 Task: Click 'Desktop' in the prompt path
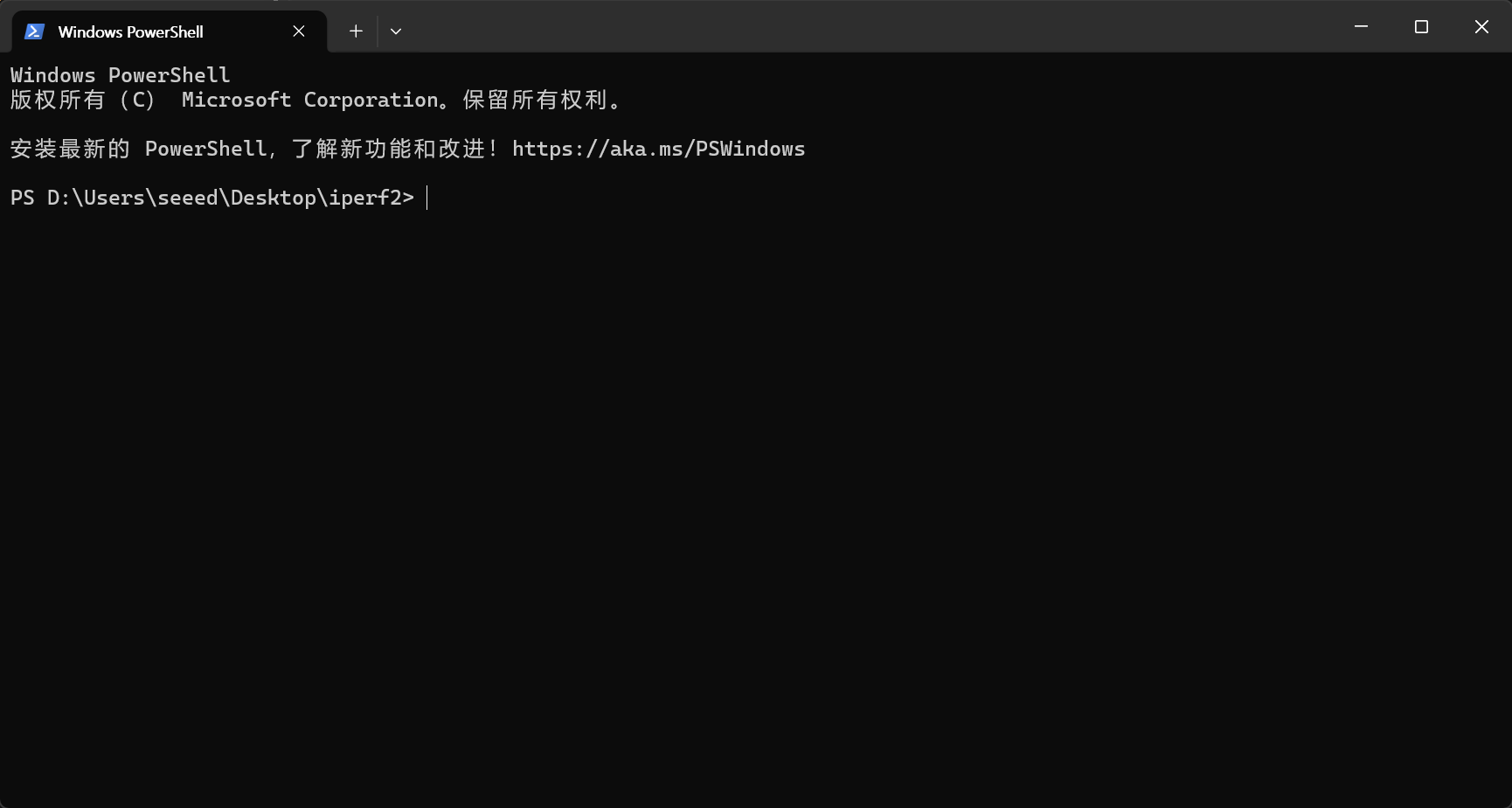pos(273,199)
